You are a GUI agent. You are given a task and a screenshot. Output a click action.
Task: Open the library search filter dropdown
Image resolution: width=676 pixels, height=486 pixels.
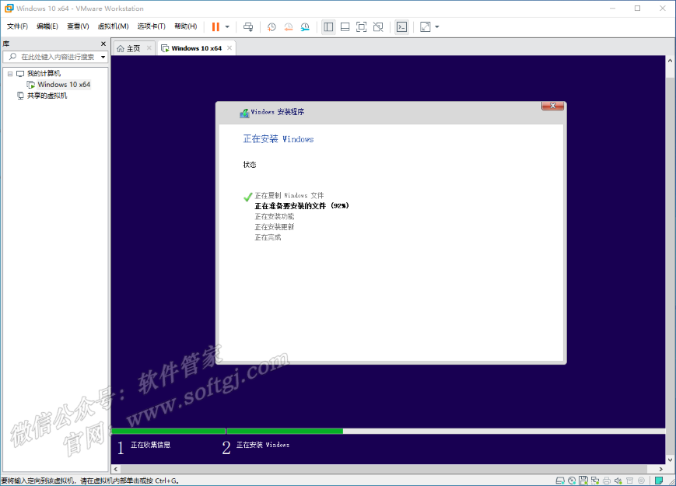pyautogui.click(x=103, y=57)
